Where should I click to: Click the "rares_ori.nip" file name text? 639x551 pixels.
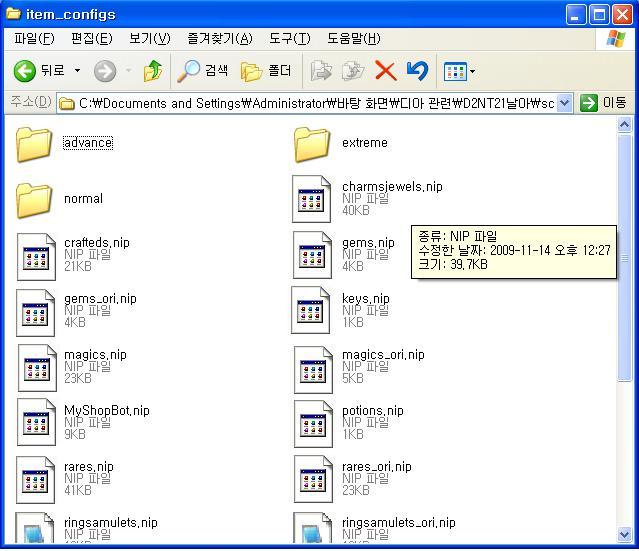click(x=377, y=467)
